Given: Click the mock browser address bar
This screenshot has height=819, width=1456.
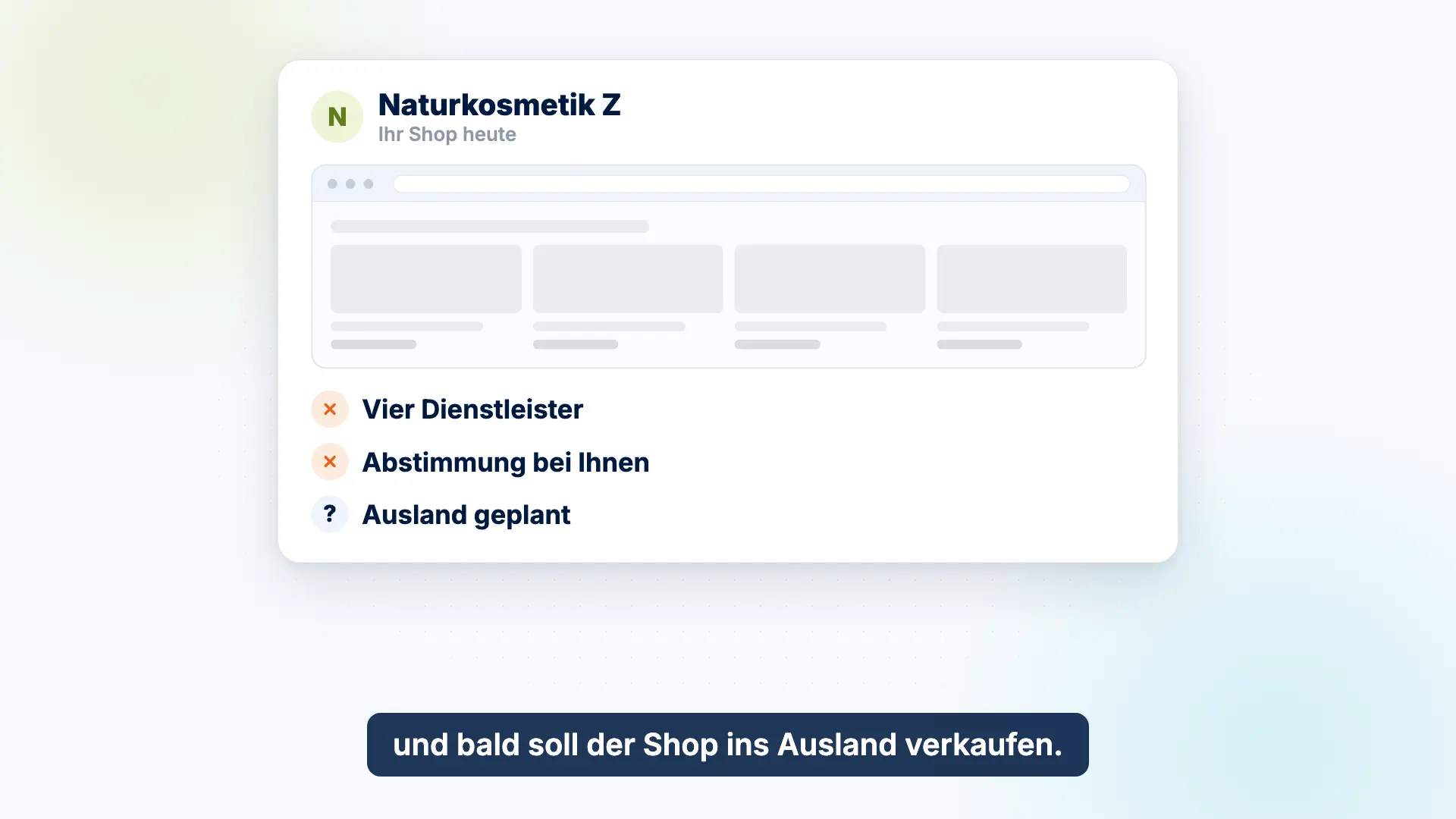Looking at the screenshot, I should (761, 184).
